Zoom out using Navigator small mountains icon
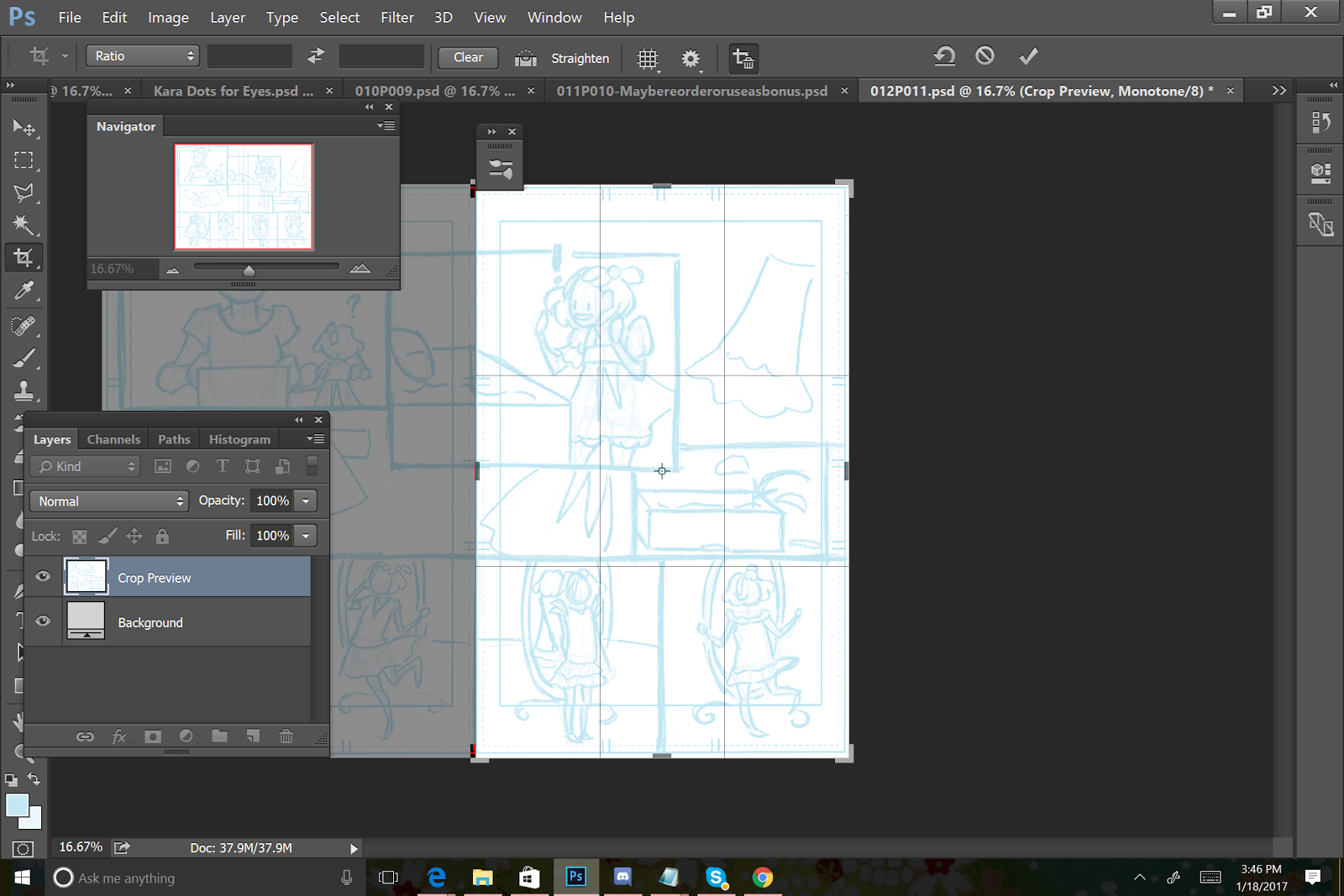1344x896 pixels. (x=172, y=270)
